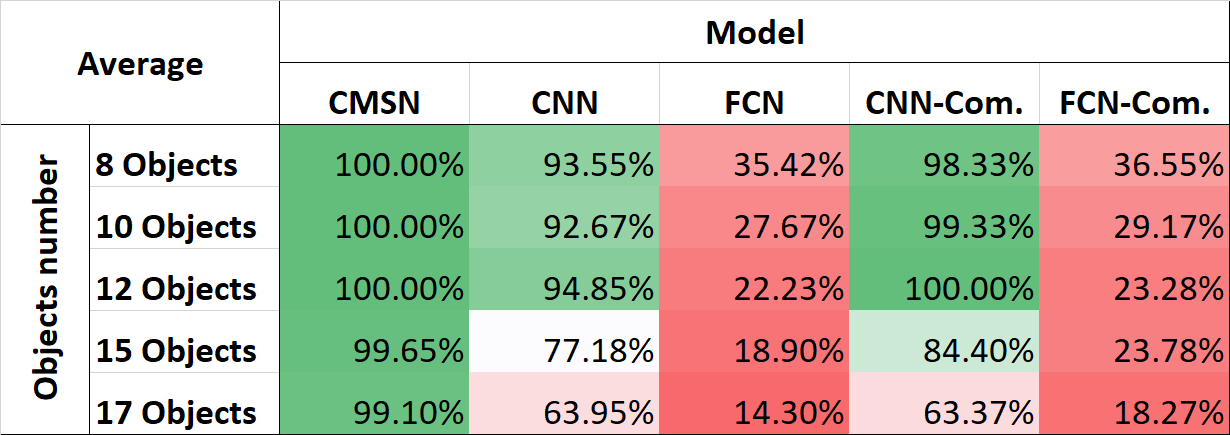
Task: Select the CNN-Com. column header
Action: [944, 103]
